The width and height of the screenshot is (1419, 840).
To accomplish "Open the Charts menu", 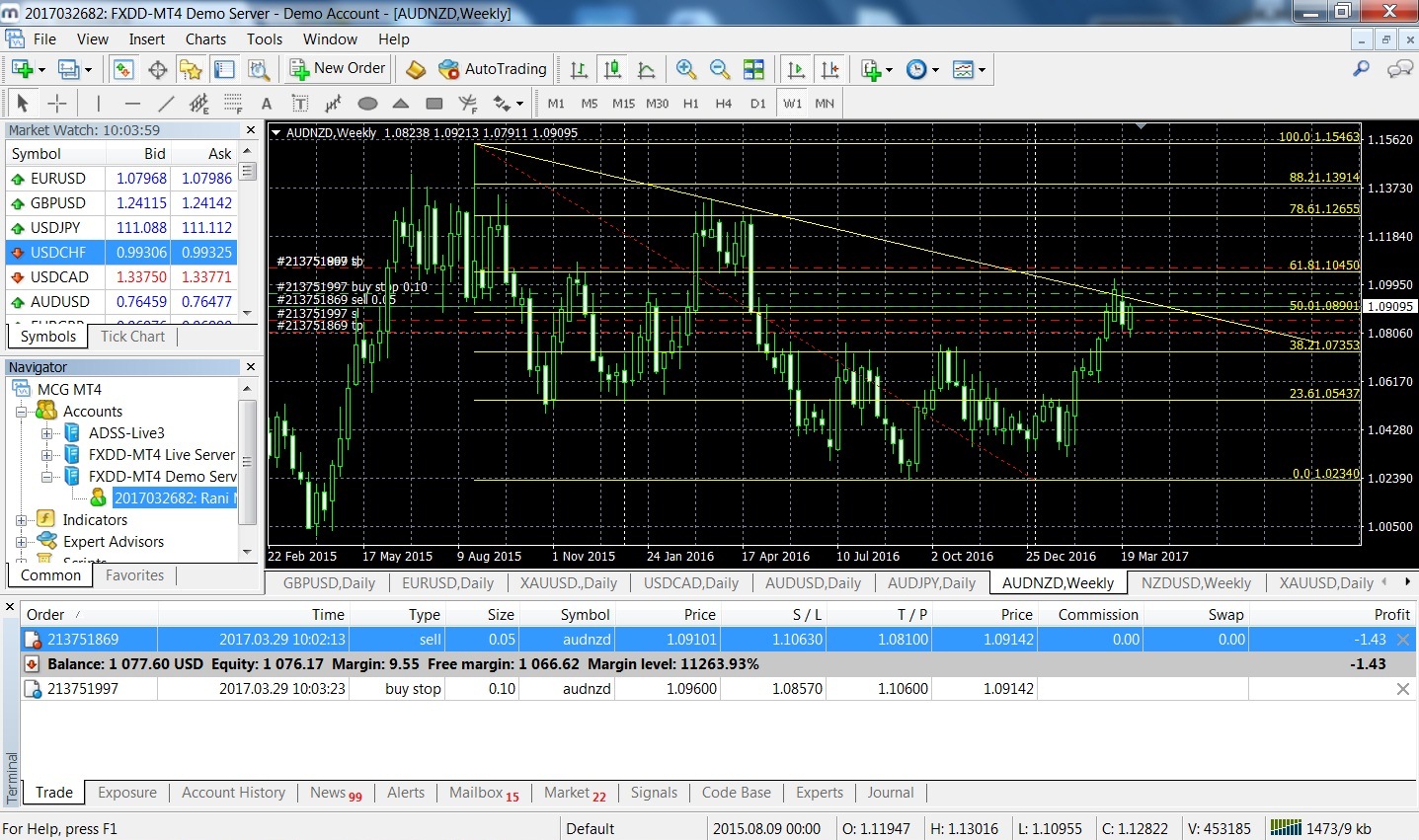I will coord(205,39).
